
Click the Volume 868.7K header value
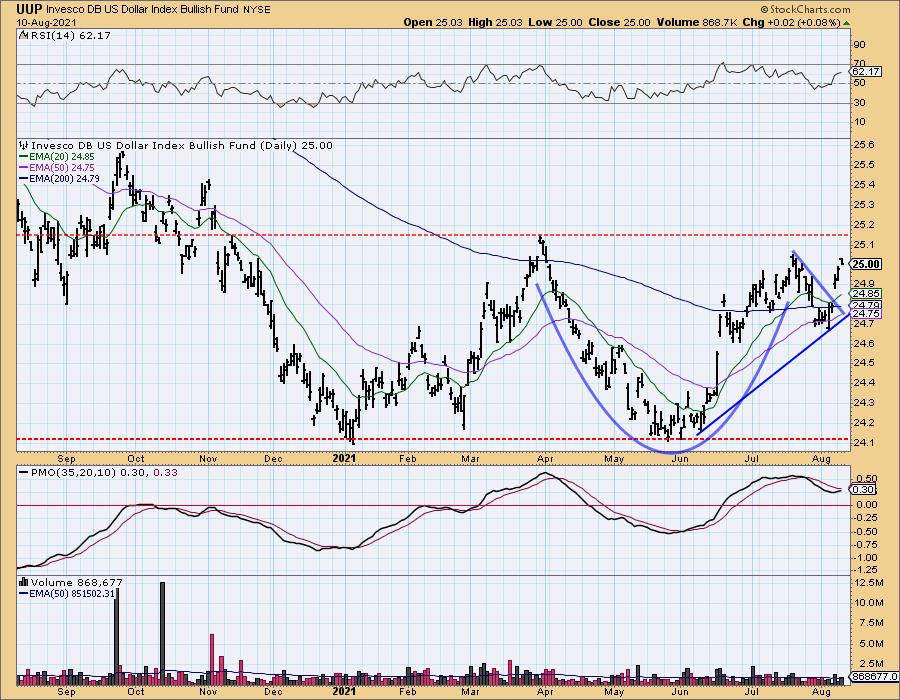(696, 22)
